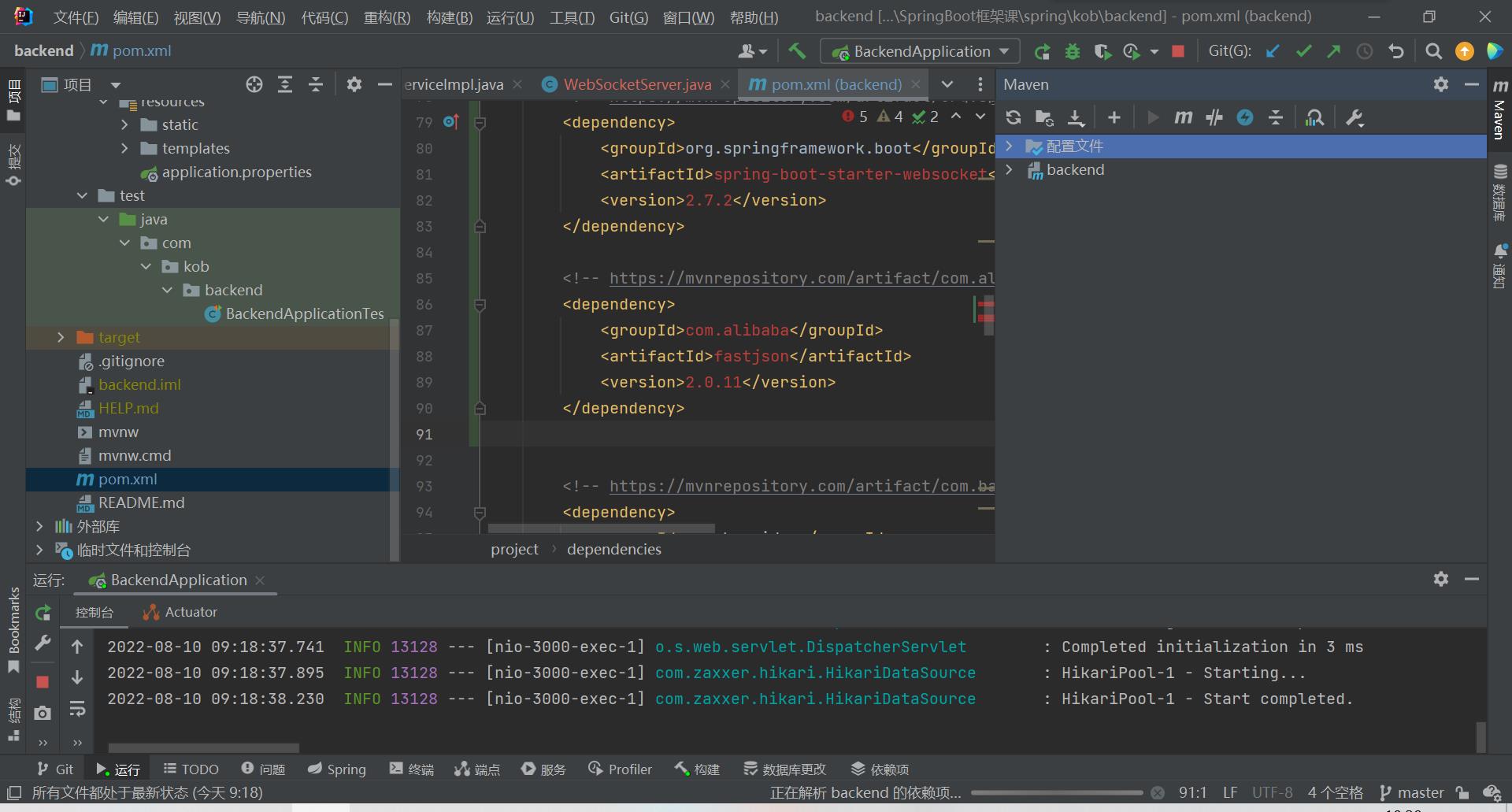Toggle Skip Tests mode in Maven

[x=1245, y=117]
